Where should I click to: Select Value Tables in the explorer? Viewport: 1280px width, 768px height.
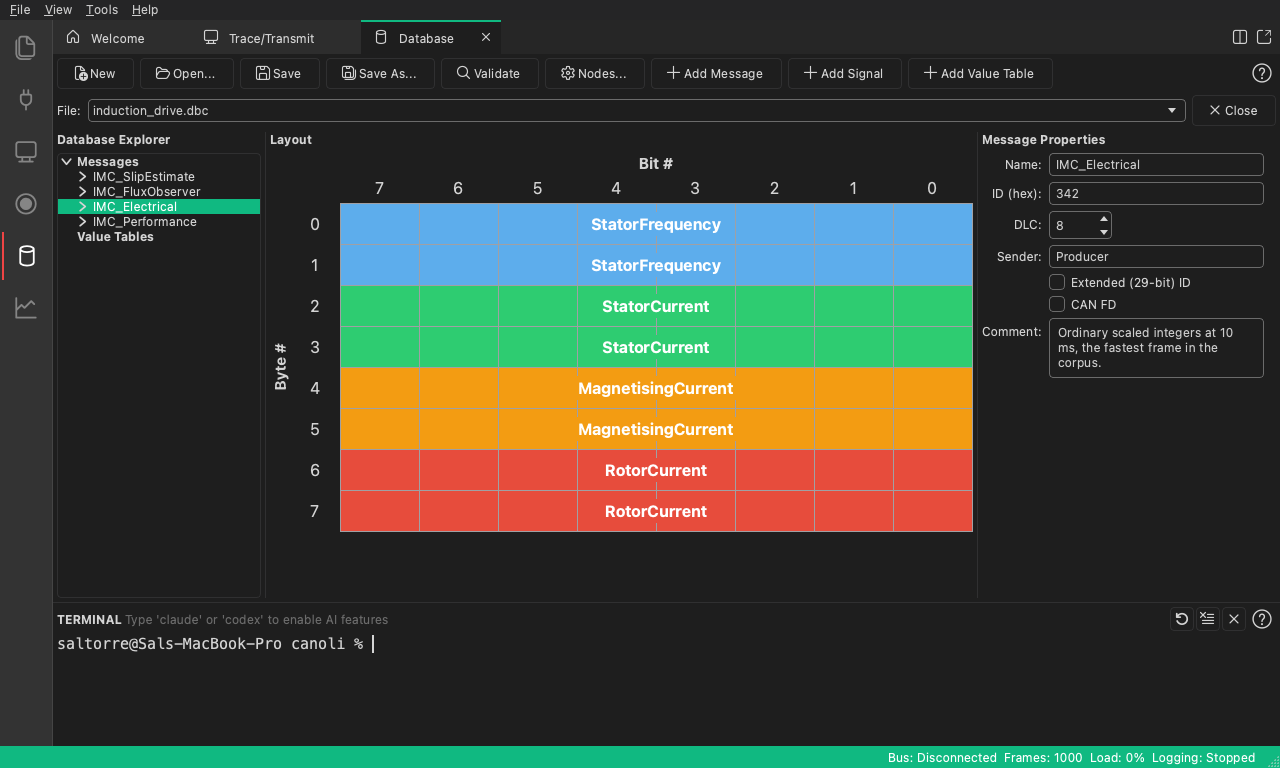tap(115, 236)
